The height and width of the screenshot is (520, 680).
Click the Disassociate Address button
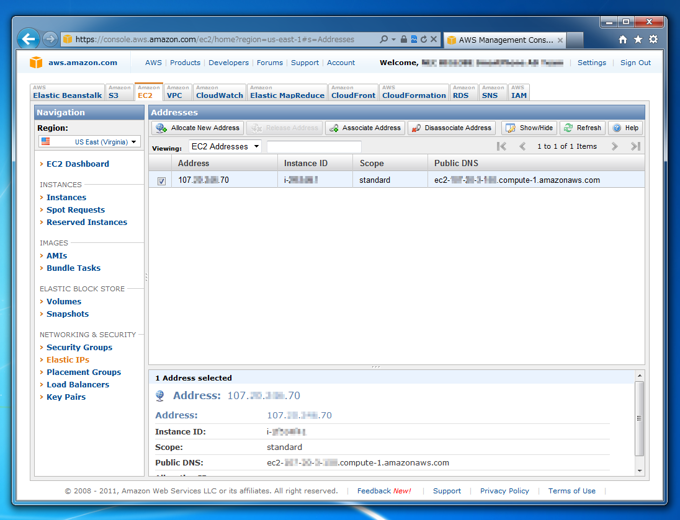pyautogui.click(x=452, y=128)
